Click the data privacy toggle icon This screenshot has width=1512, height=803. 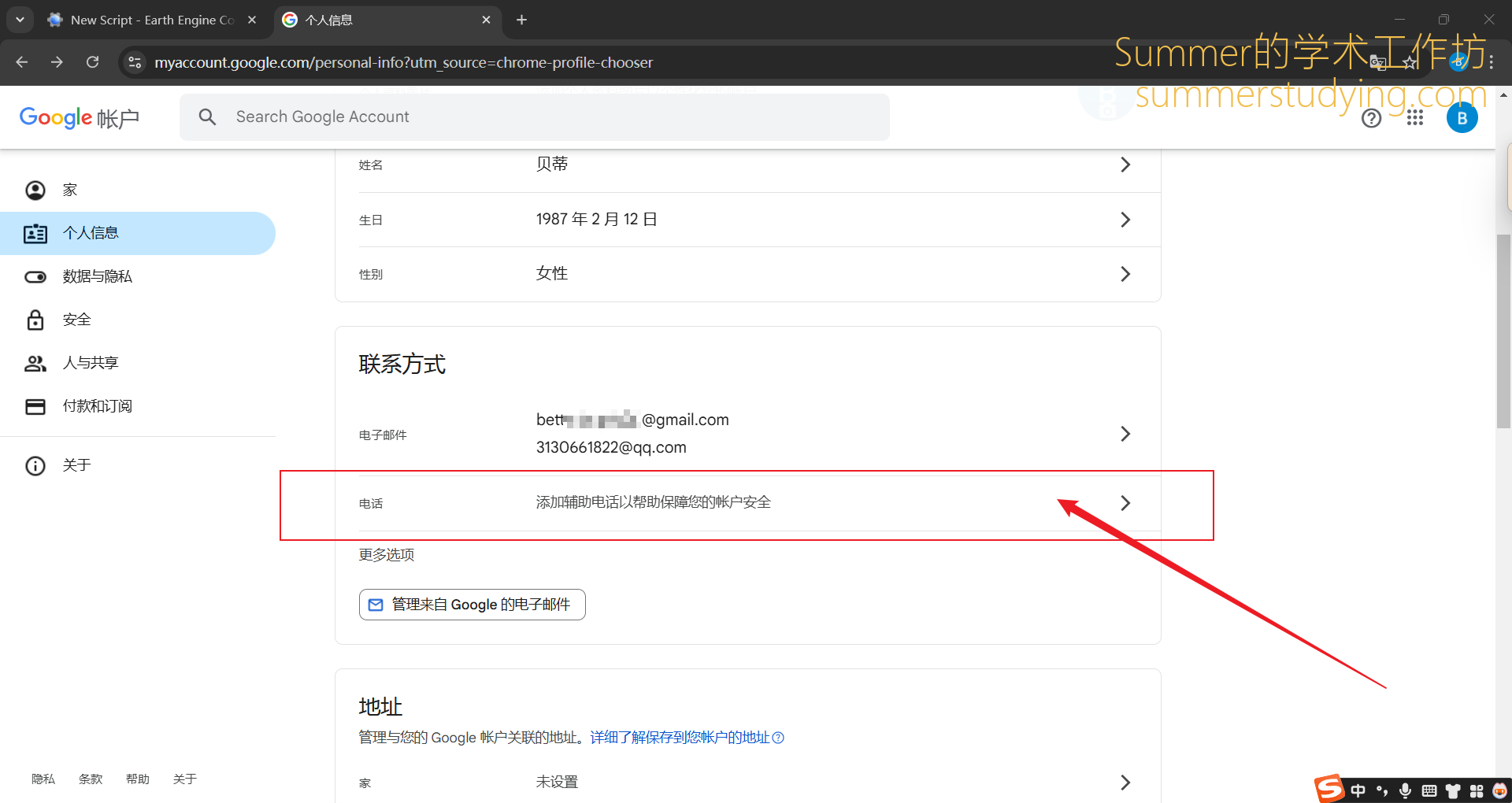35,277
